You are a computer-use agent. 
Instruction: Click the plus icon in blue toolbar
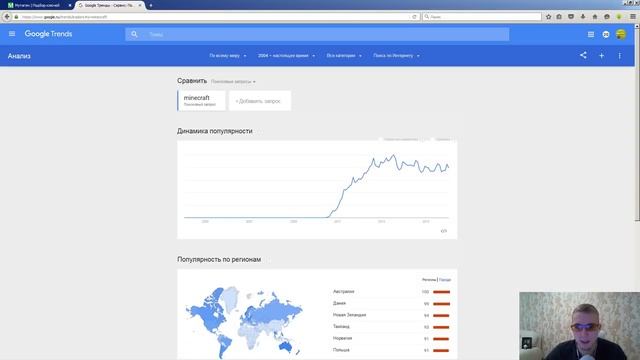602,56
